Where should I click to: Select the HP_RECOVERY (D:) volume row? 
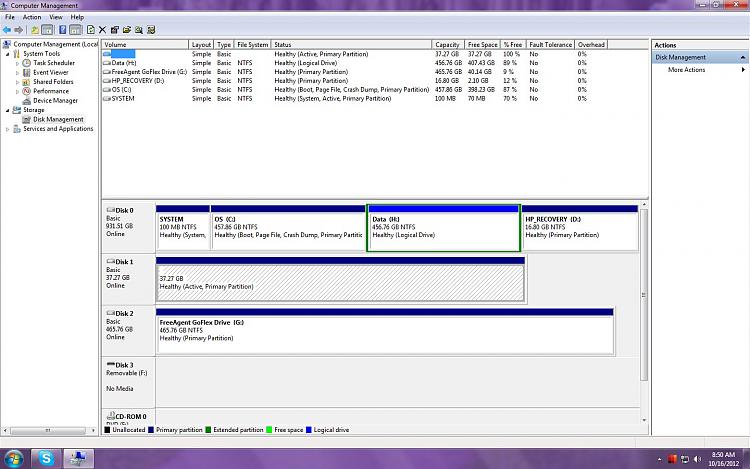coord(354,81)
